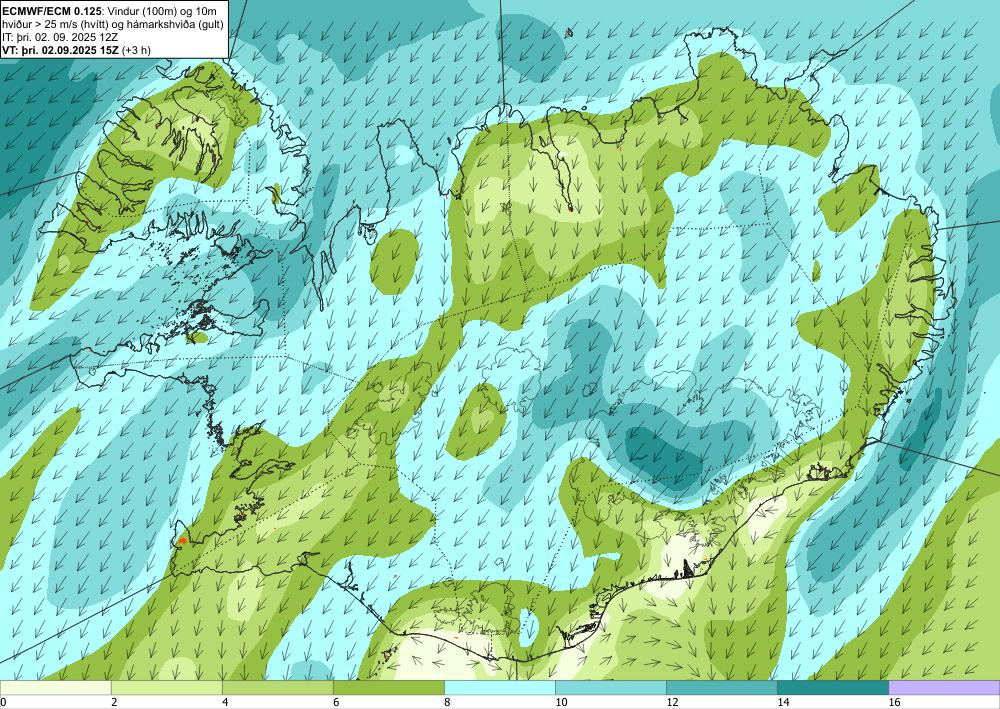Click the legend value label "4"
The image size is (1000, 709).
(224, 702)
